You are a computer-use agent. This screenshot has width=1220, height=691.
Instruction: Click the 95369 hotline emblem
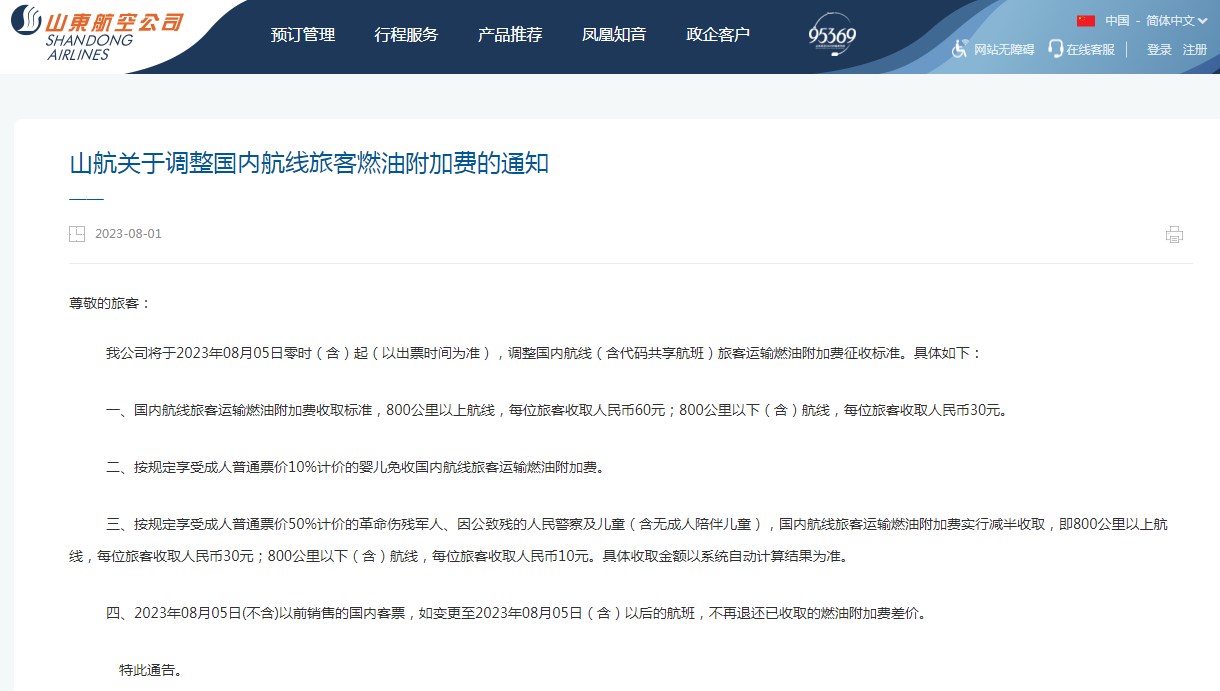pos(832,35)
